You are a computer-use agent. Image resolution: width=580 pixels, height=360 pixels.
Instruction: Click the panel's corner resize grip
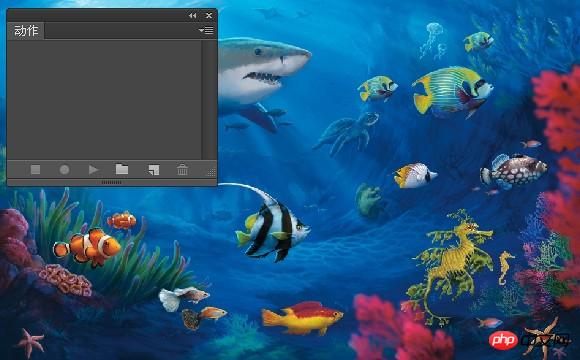click(212, 172)
